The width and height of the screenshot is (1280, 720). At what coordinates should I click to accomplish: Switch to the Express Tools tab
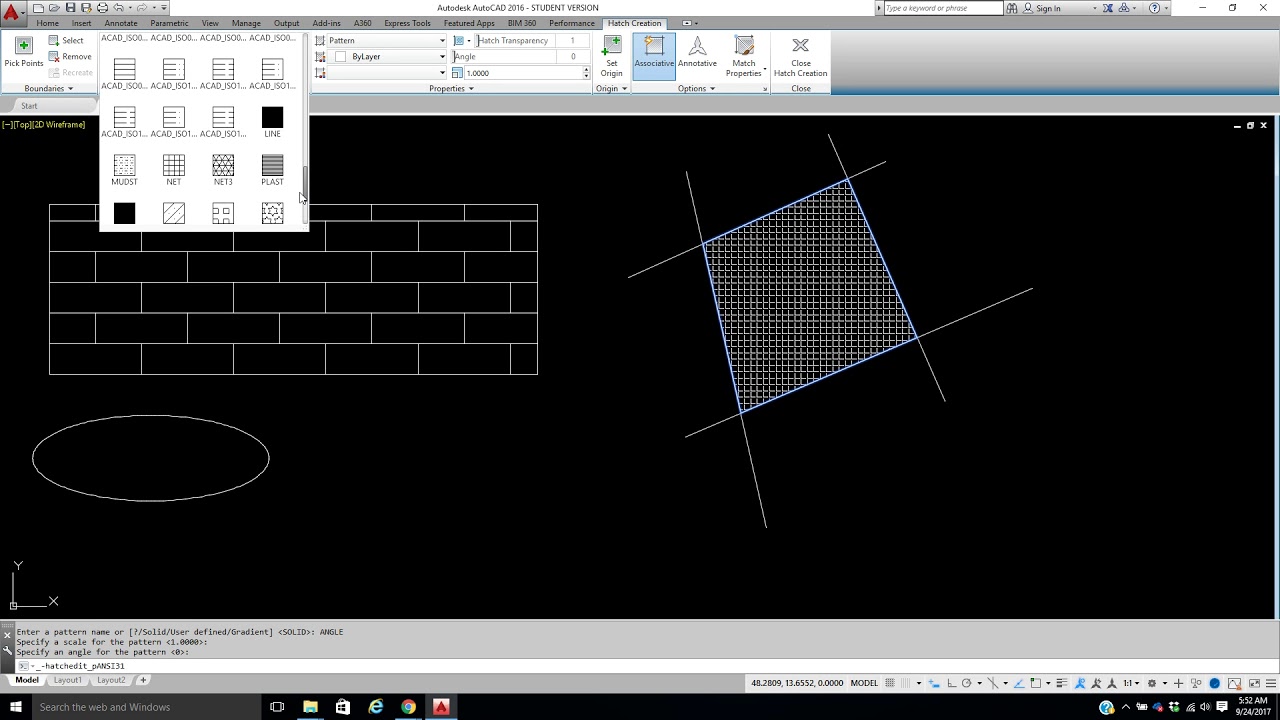(407, 23)
